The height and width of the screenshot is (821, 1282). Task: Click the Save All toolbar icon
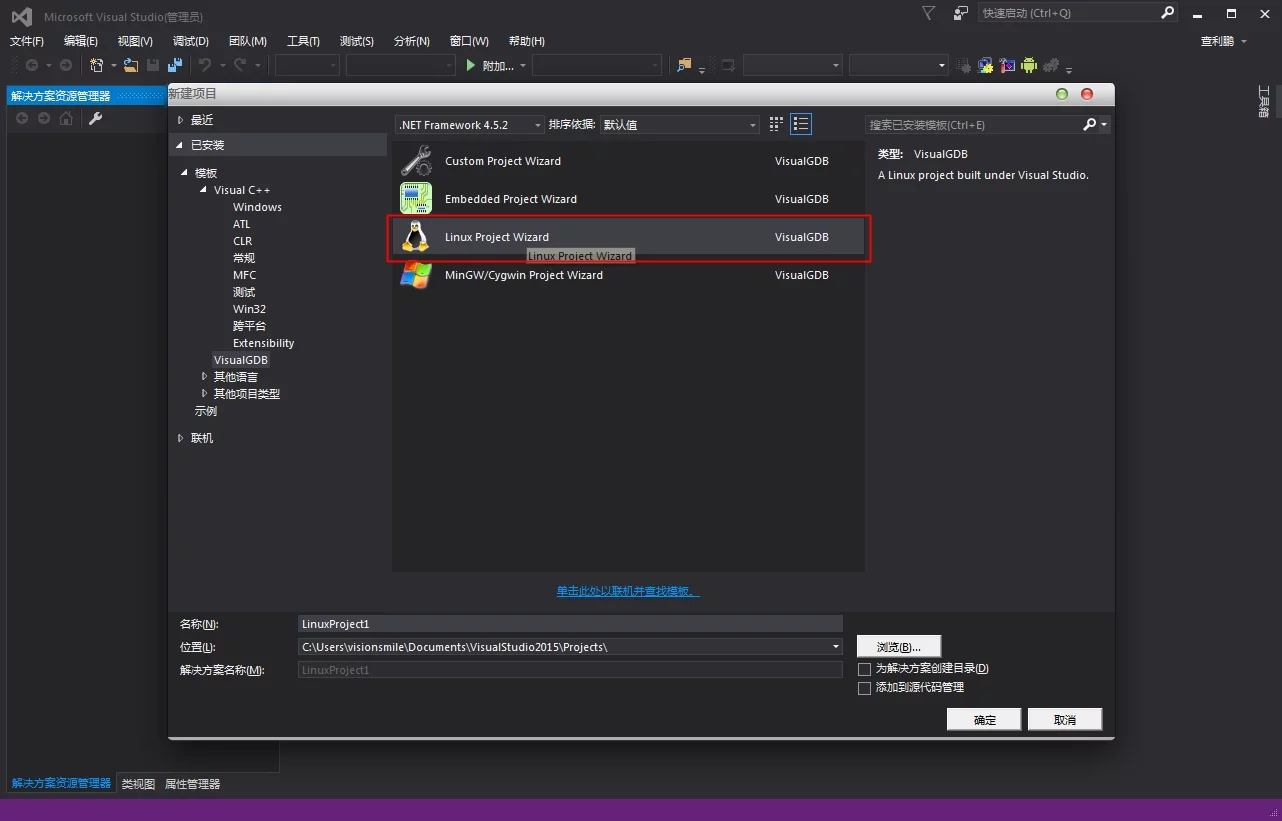[x=175, y=66]
